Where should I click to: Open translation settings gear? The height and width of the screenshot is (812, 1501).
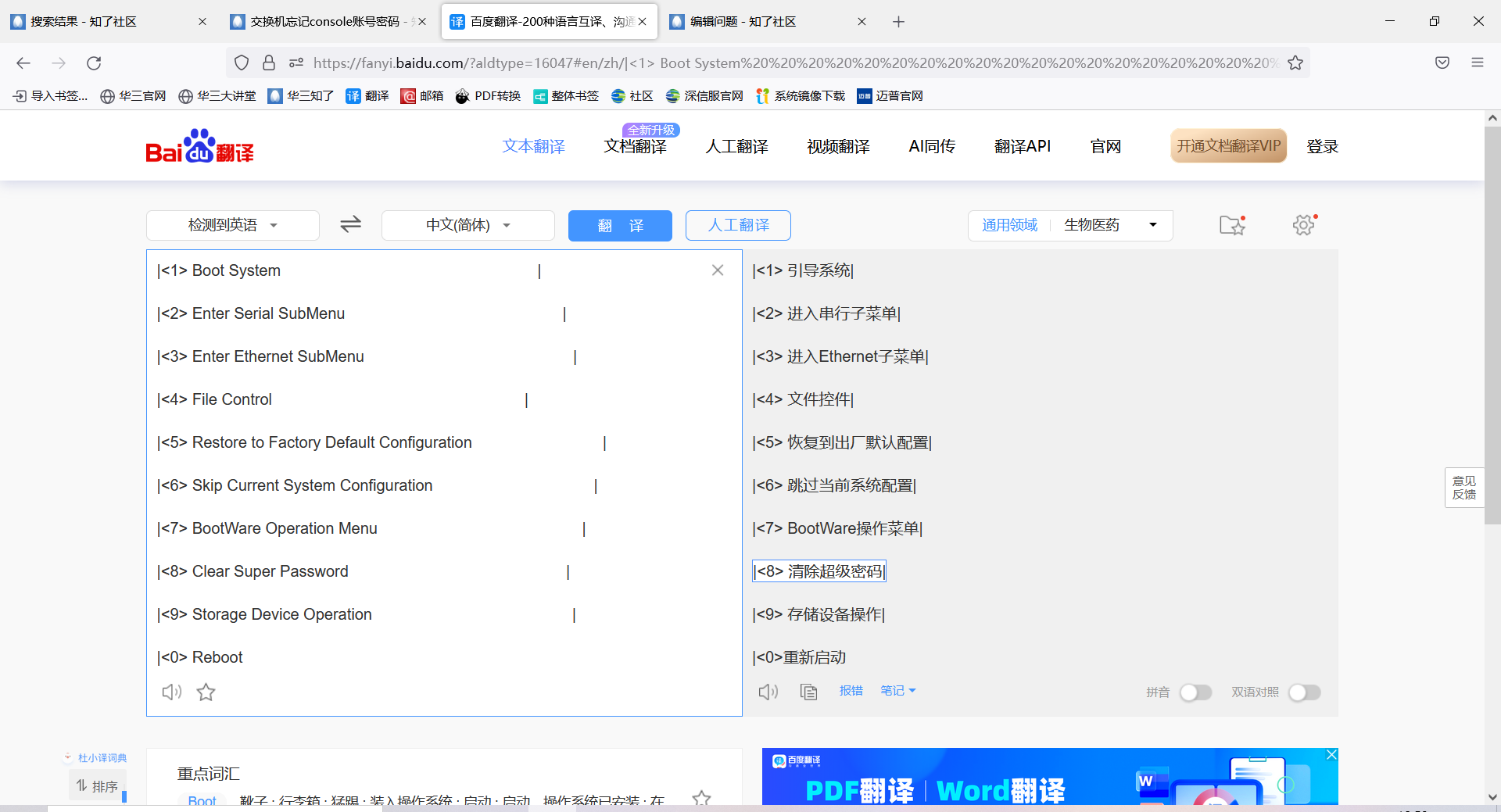(x=1304, y=225)
